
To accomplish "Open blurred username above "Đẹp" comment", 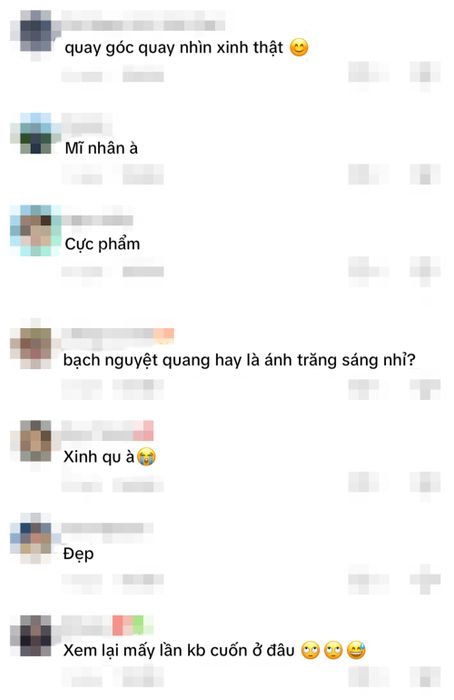I will click(x=108, y=528).
